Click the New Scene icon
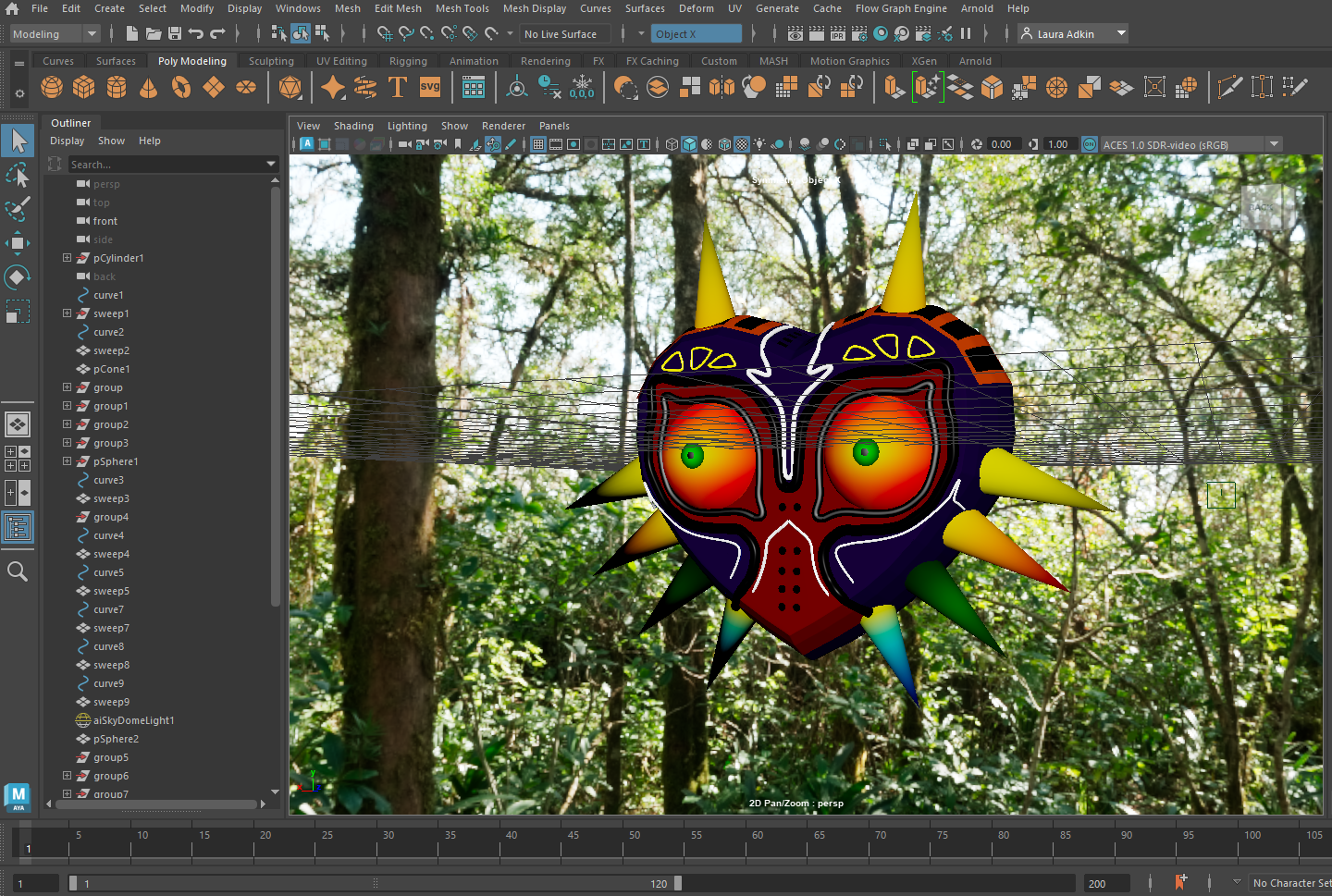 point(131,33)
